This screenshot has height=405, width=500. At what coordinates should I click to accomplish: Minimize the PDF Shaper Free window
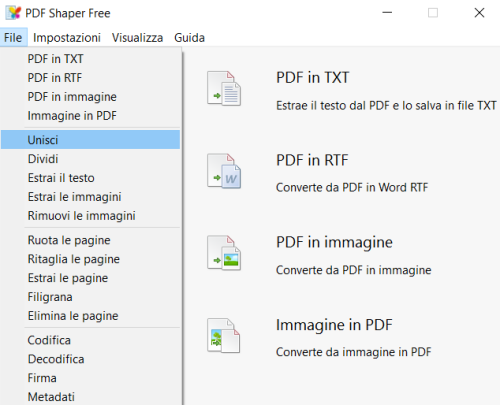coord(387,13)
